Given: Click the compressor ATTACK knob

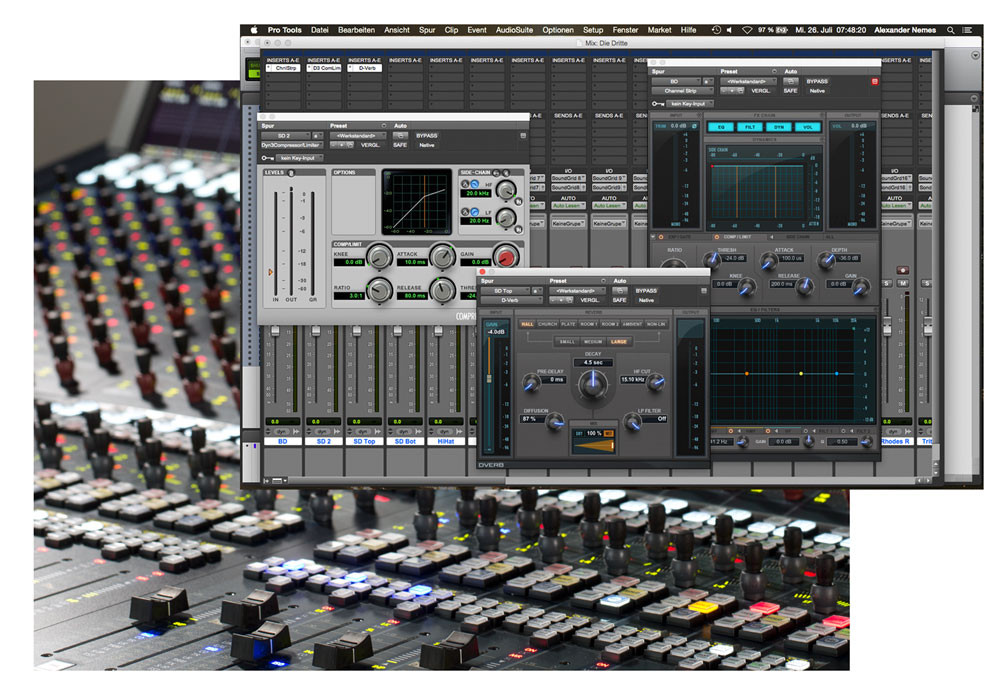Looking at the screenshot, I should [442, 257].
